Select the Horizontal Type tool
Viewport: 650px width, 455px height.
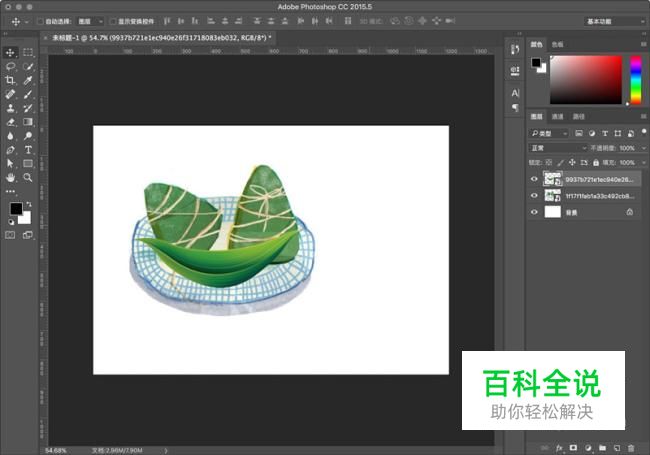(28, 149)
